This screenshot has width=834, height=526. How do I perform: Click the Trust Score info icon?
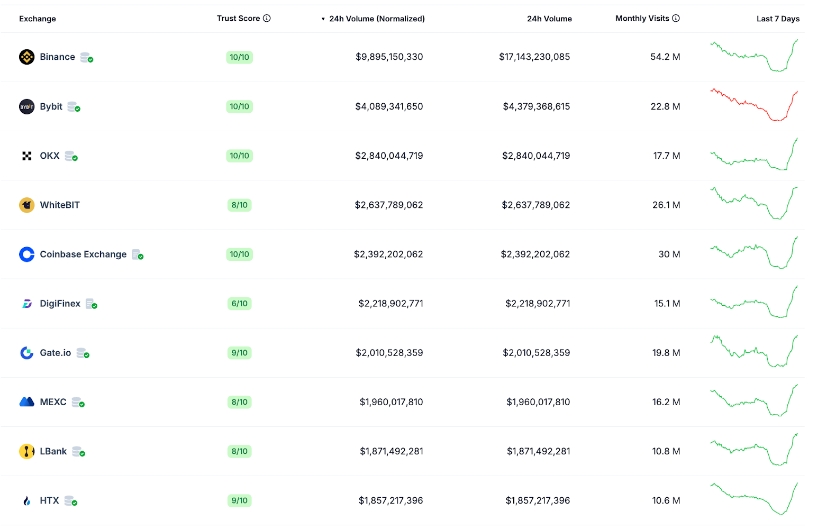tap(267, 18)
